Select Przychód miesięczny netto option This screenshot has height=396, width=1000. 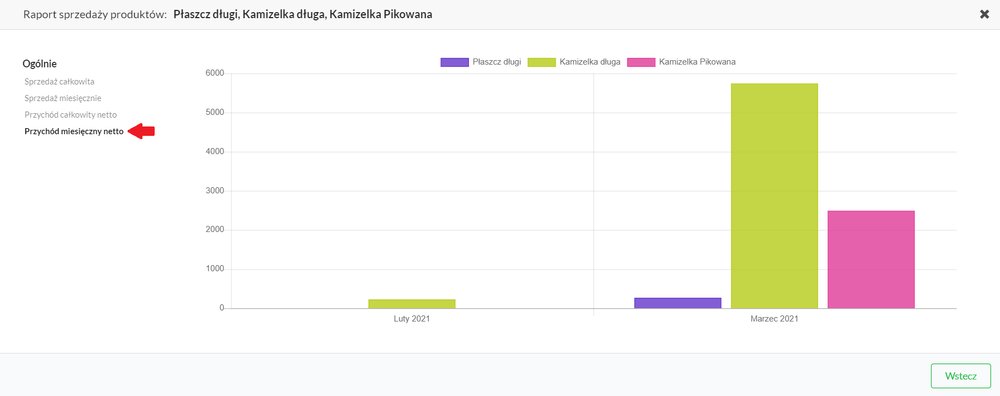74,131
